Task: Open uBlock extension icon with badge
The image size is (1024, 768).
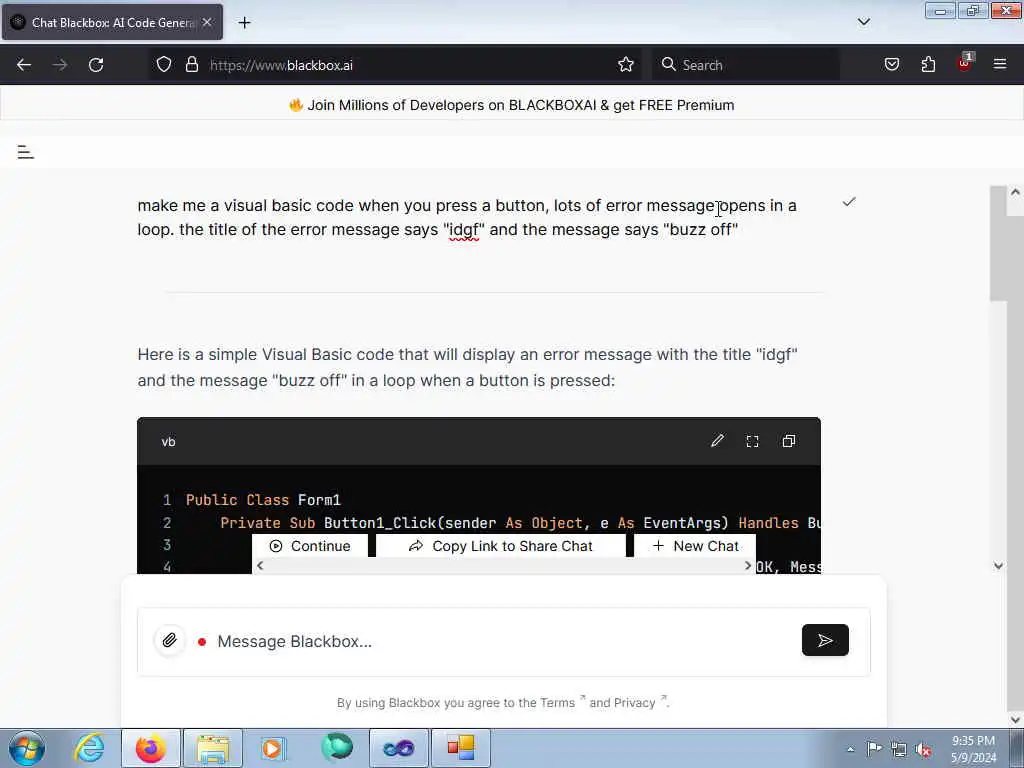Action: [965, 63]
